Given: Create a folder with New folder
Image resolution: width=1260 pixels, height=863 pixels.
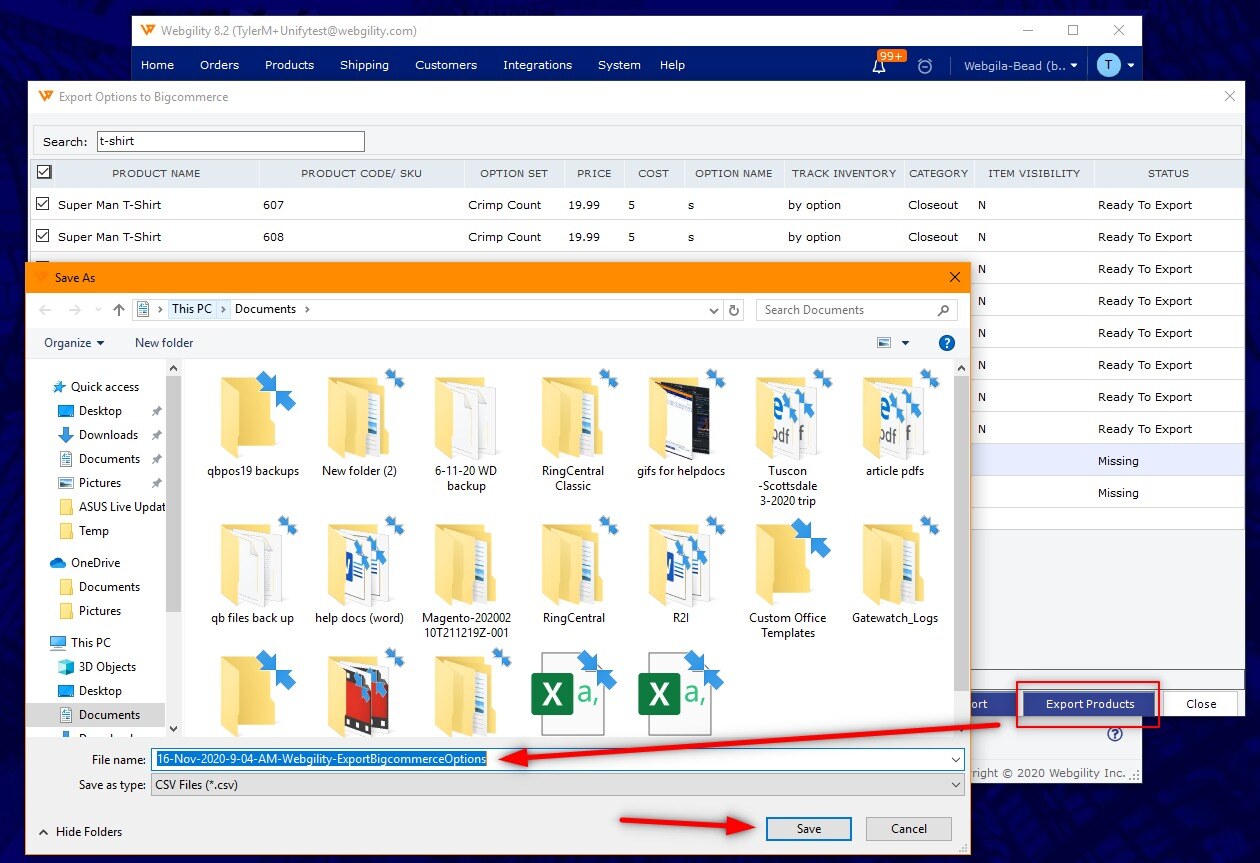Looking at the screenshot, I should (164, 343).
